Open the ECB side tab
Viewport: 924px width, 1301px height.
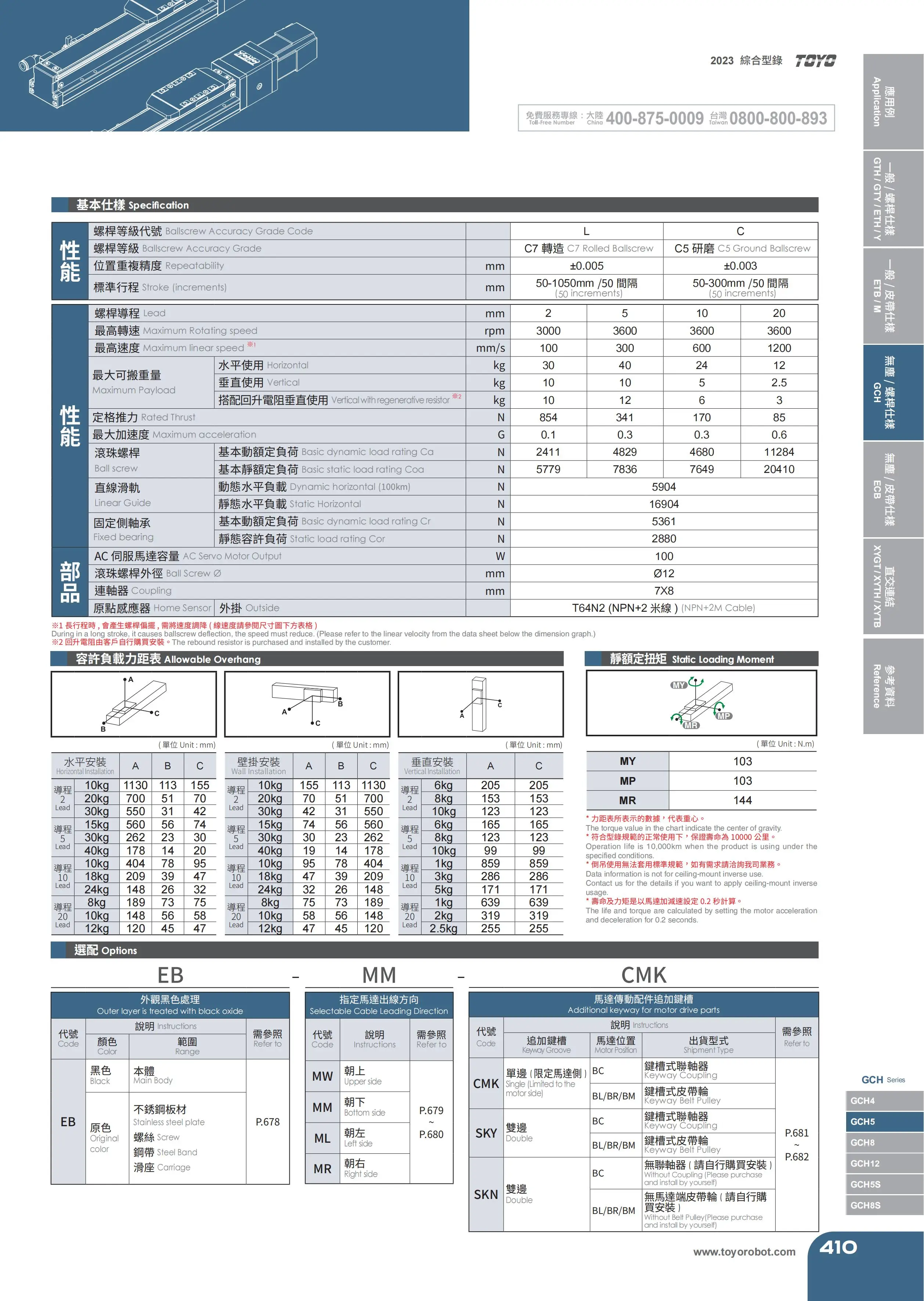click(893, 490)
